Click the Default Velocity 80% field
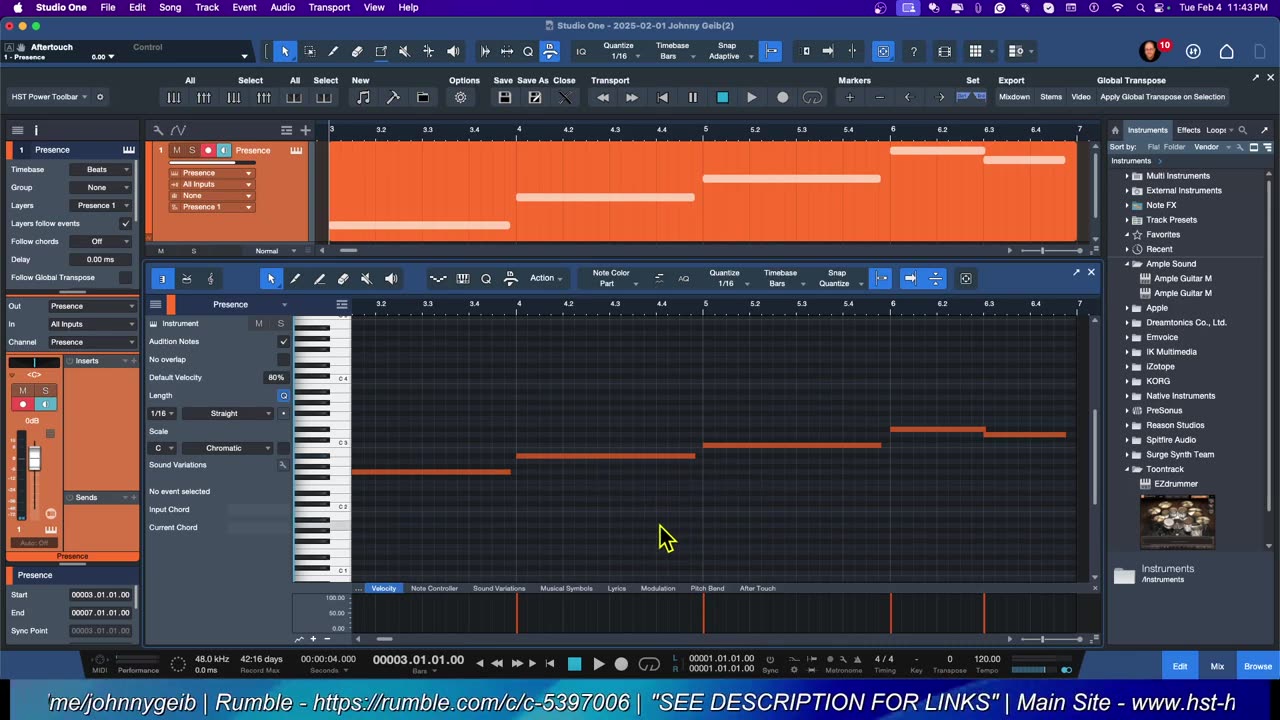1280x720 pixels. 275,377
